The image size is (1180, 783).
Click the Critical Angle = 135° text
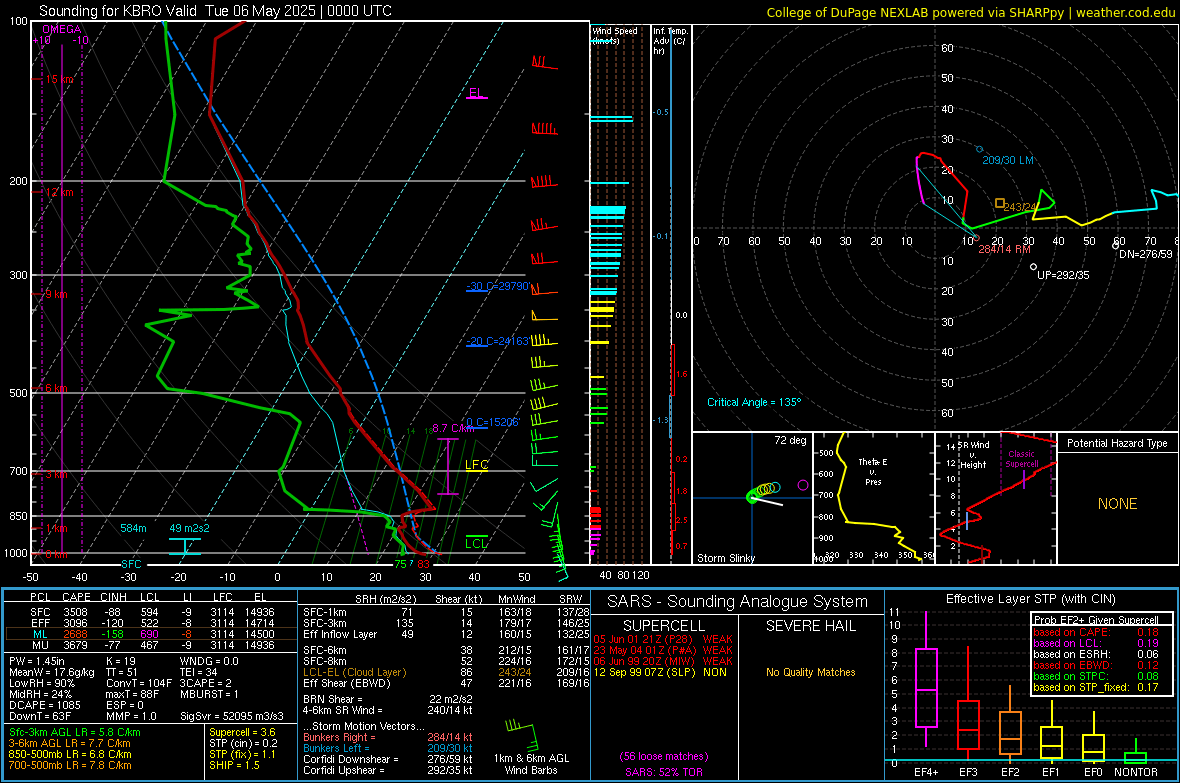coord(754,402)
